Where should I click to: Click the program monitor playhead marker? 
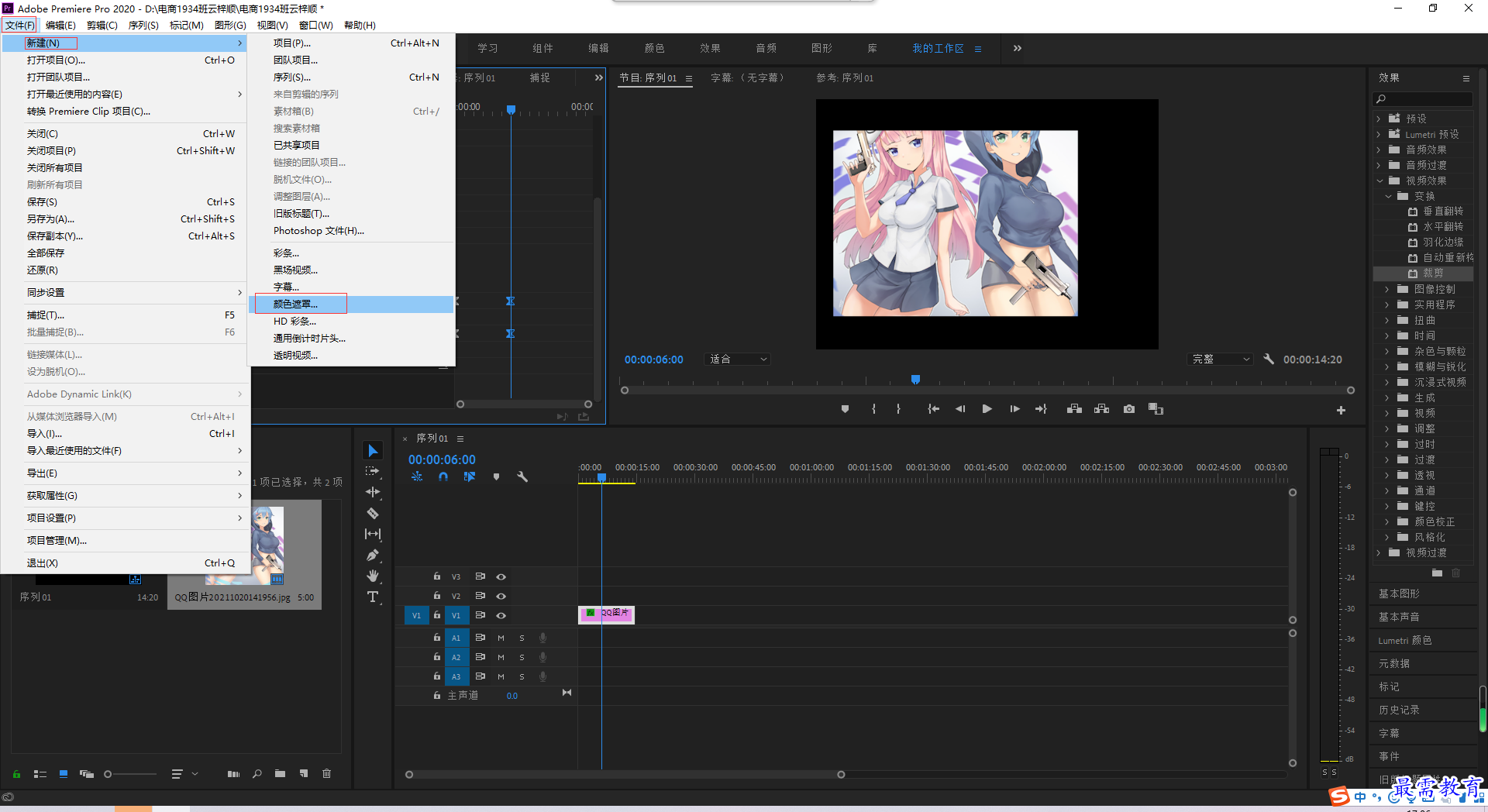click(915, 379)
